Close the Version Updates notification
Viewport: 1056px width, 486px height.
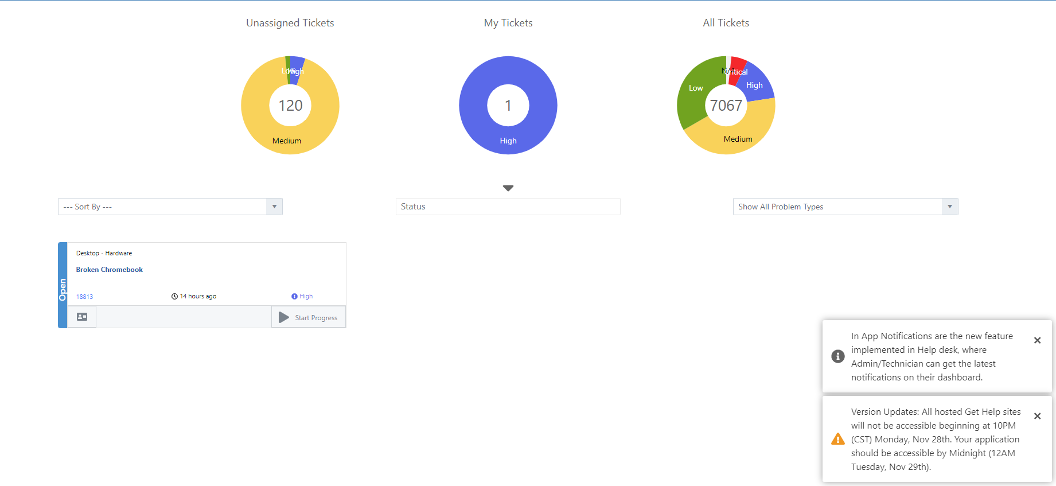click(1037, 416)
